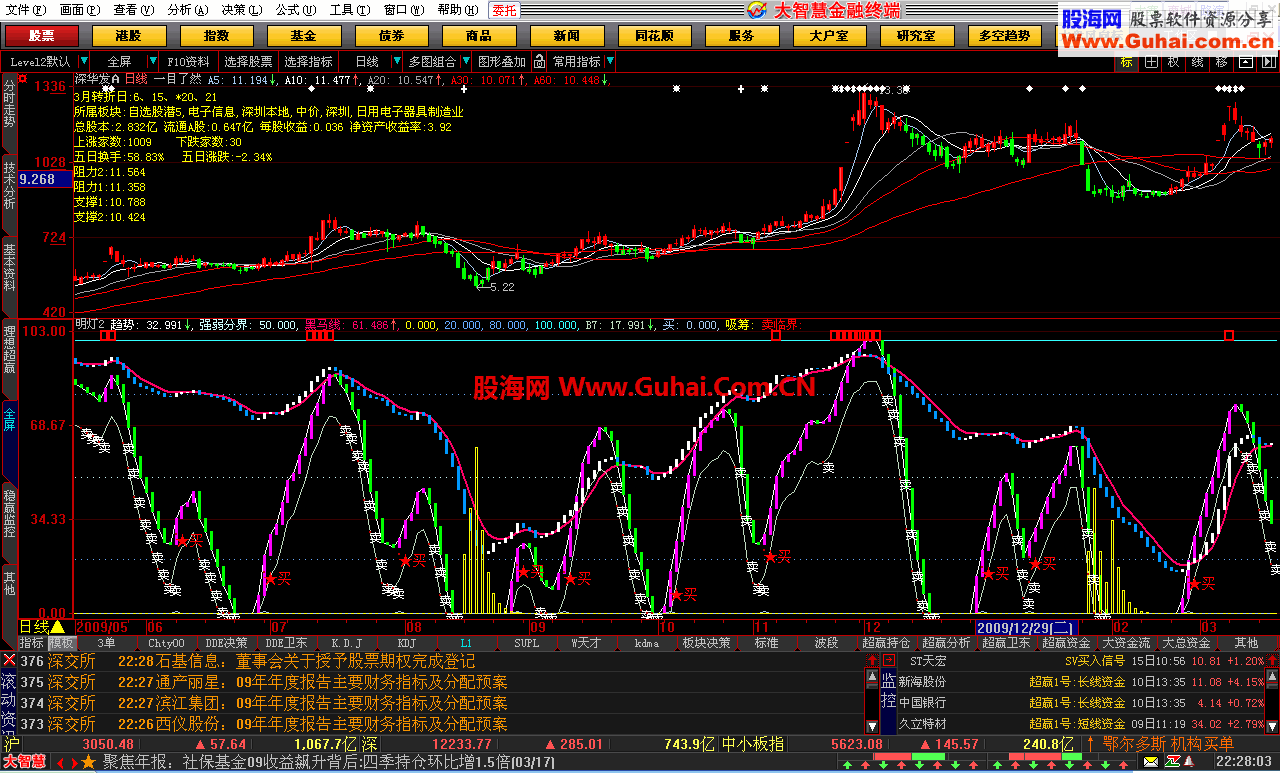
Task: Open the 基金 section
Action: pyautogui.click(x=303, y=36)
